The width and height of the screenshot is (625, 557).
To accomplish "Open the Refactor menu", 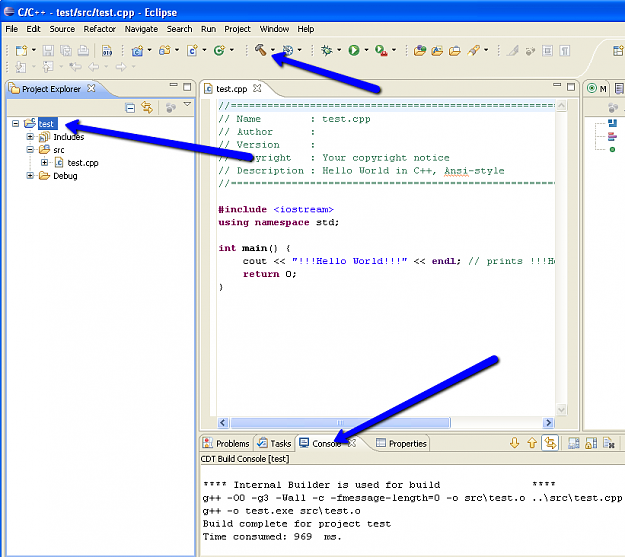I will 99,29.
